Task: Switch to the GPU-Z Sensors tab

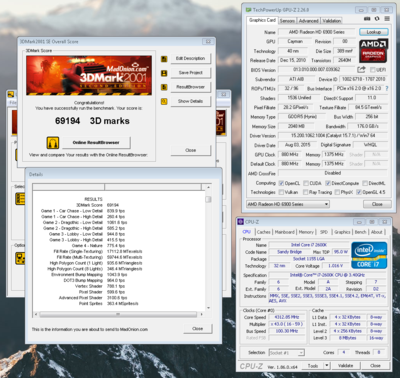Action: click(287, 21)
